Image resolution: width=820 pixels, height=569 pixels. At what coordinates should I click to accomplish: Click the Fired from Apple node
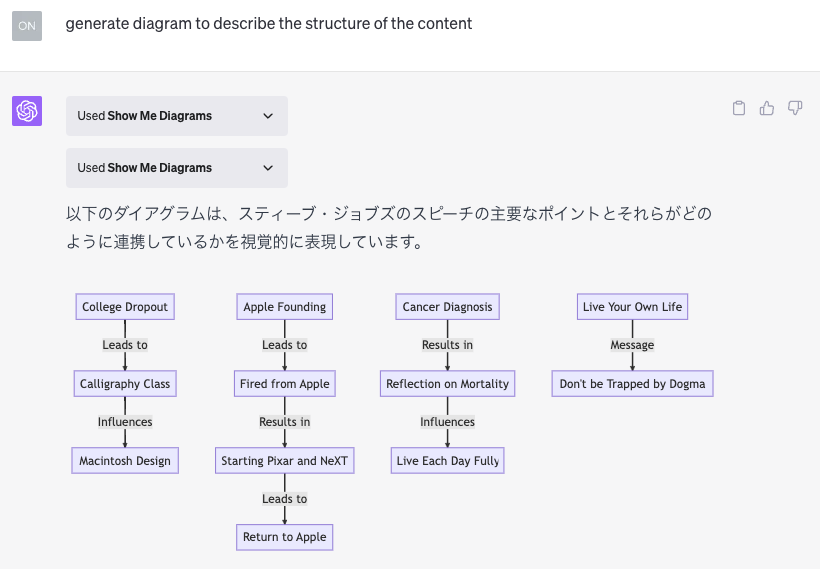coord(285,384)
